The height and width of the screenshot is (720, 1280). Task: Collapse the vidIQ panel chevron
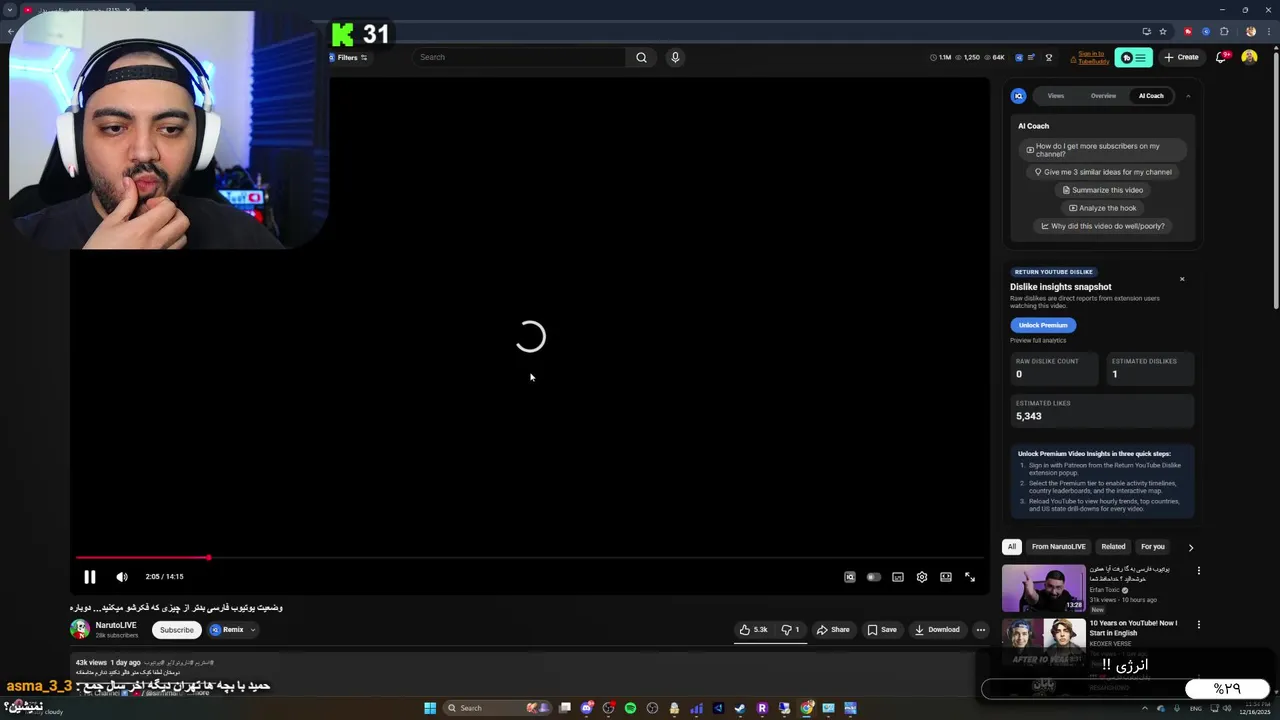(1188, 96)
